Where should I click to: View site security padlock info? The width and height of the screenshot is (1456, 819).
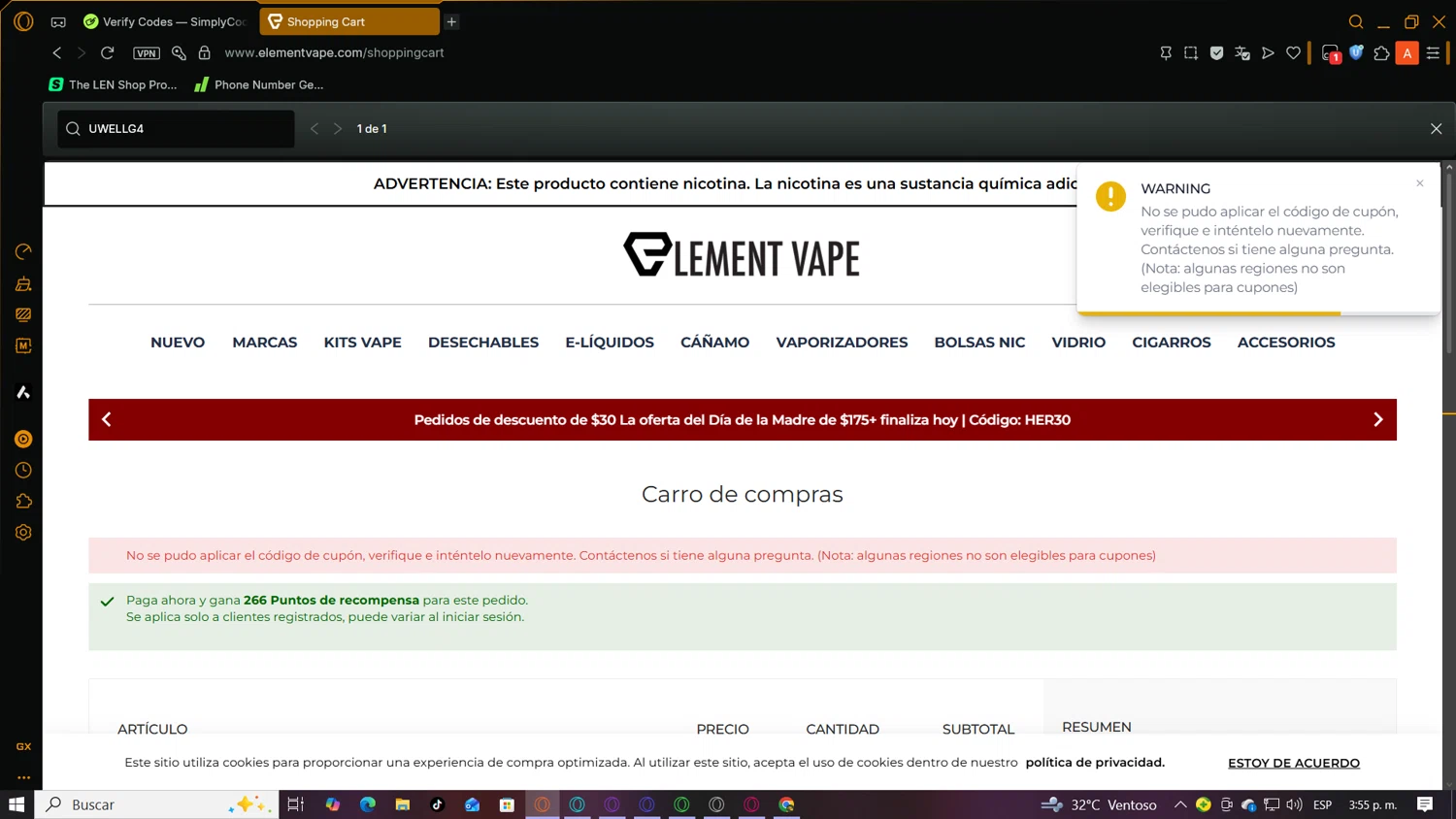click(204, 52)
